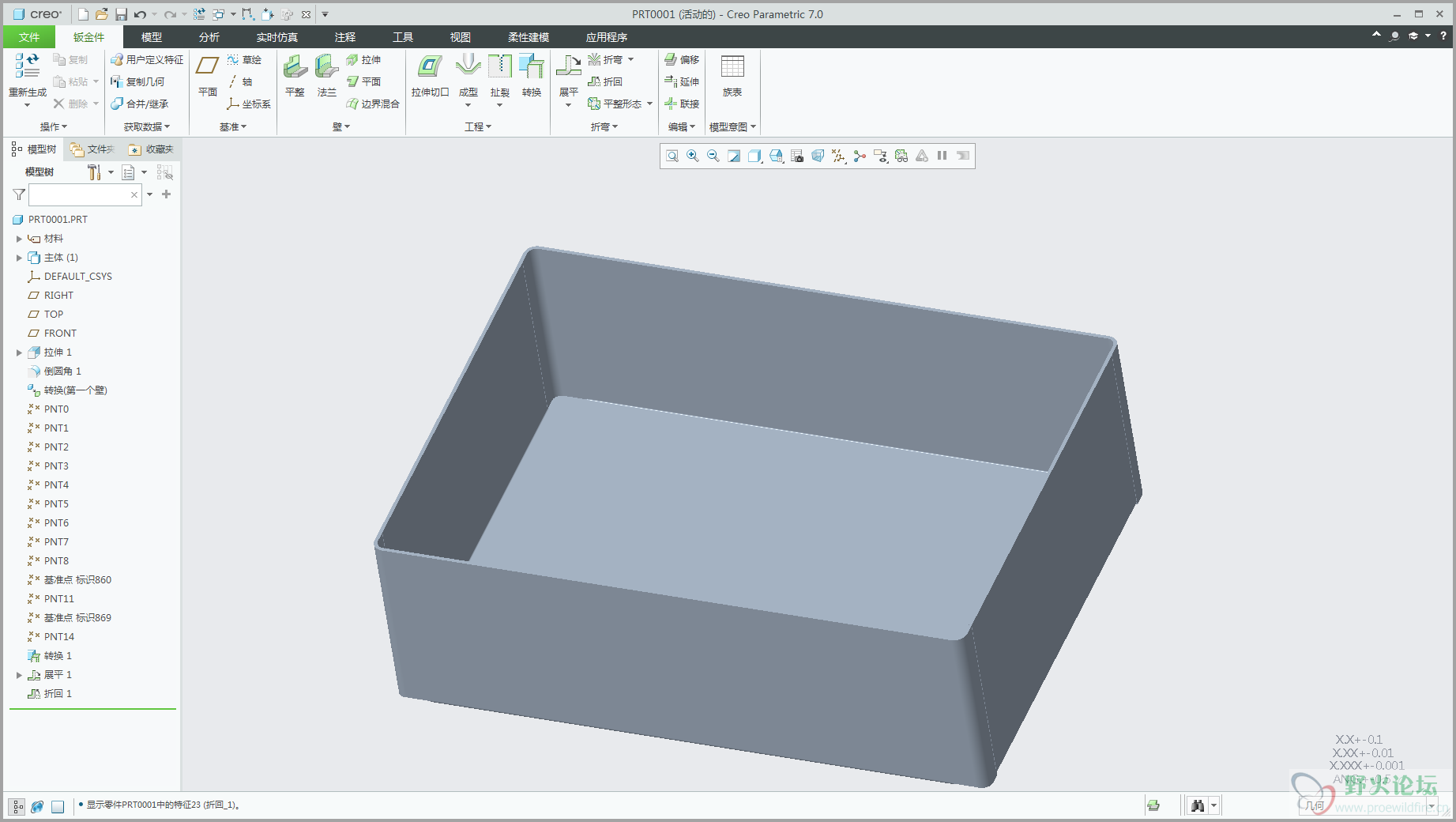
Task: Toggle perspective view icon
Action: click(818, 156)
